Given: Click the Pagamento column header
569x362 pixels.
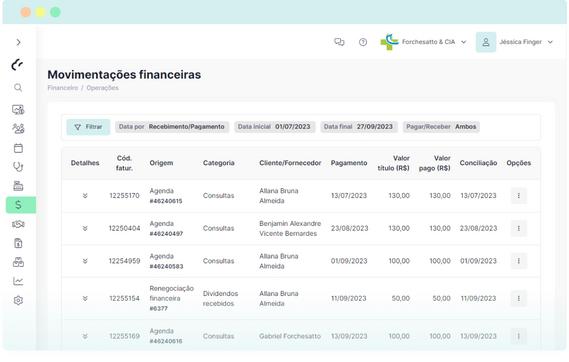Looking at the screenshot, I should (349, 163).
